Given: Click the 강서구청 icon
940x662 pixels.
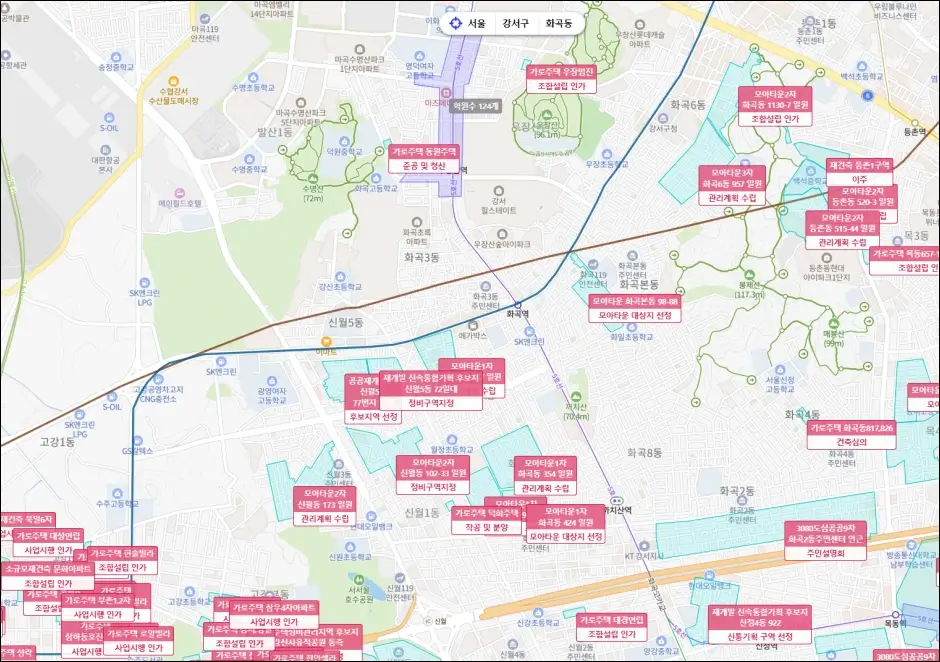Looking at the screenshot, I should [663, 119].
